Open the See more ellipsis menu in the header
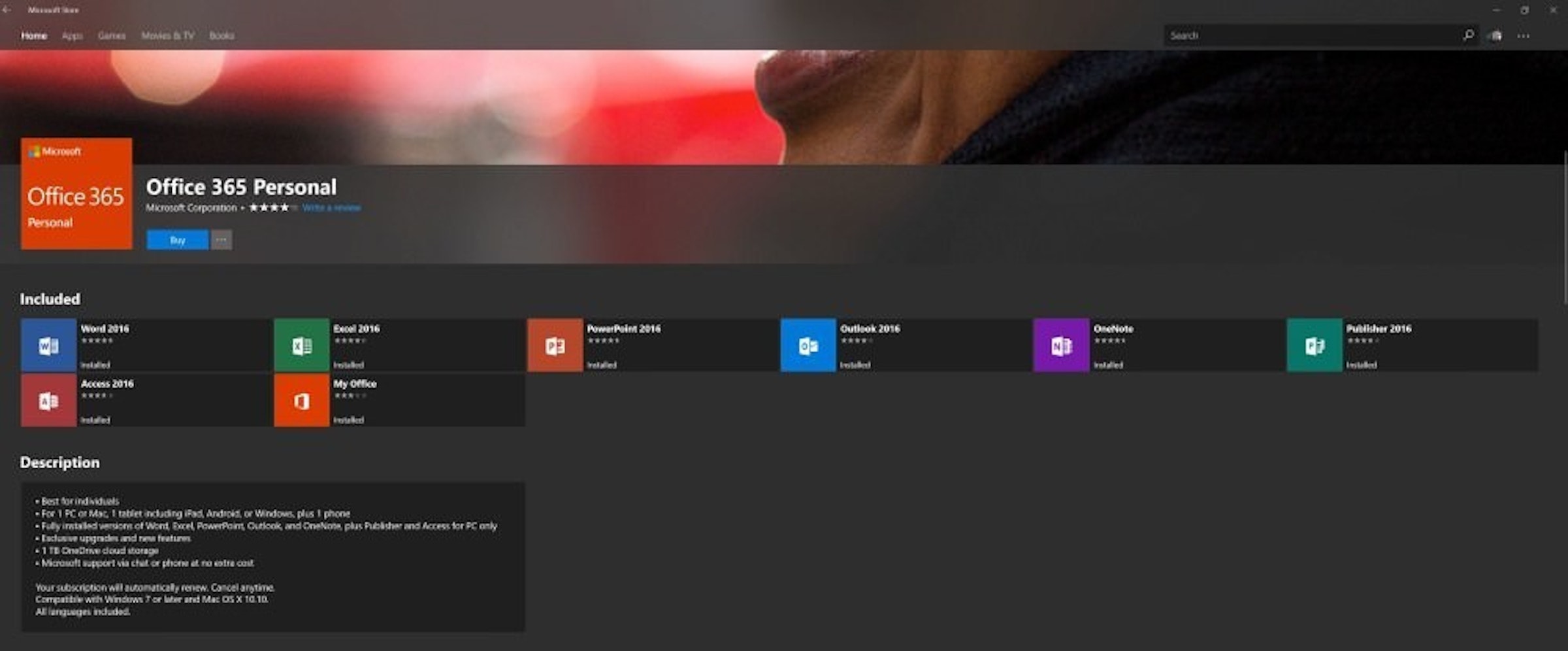 point(1524,36)
